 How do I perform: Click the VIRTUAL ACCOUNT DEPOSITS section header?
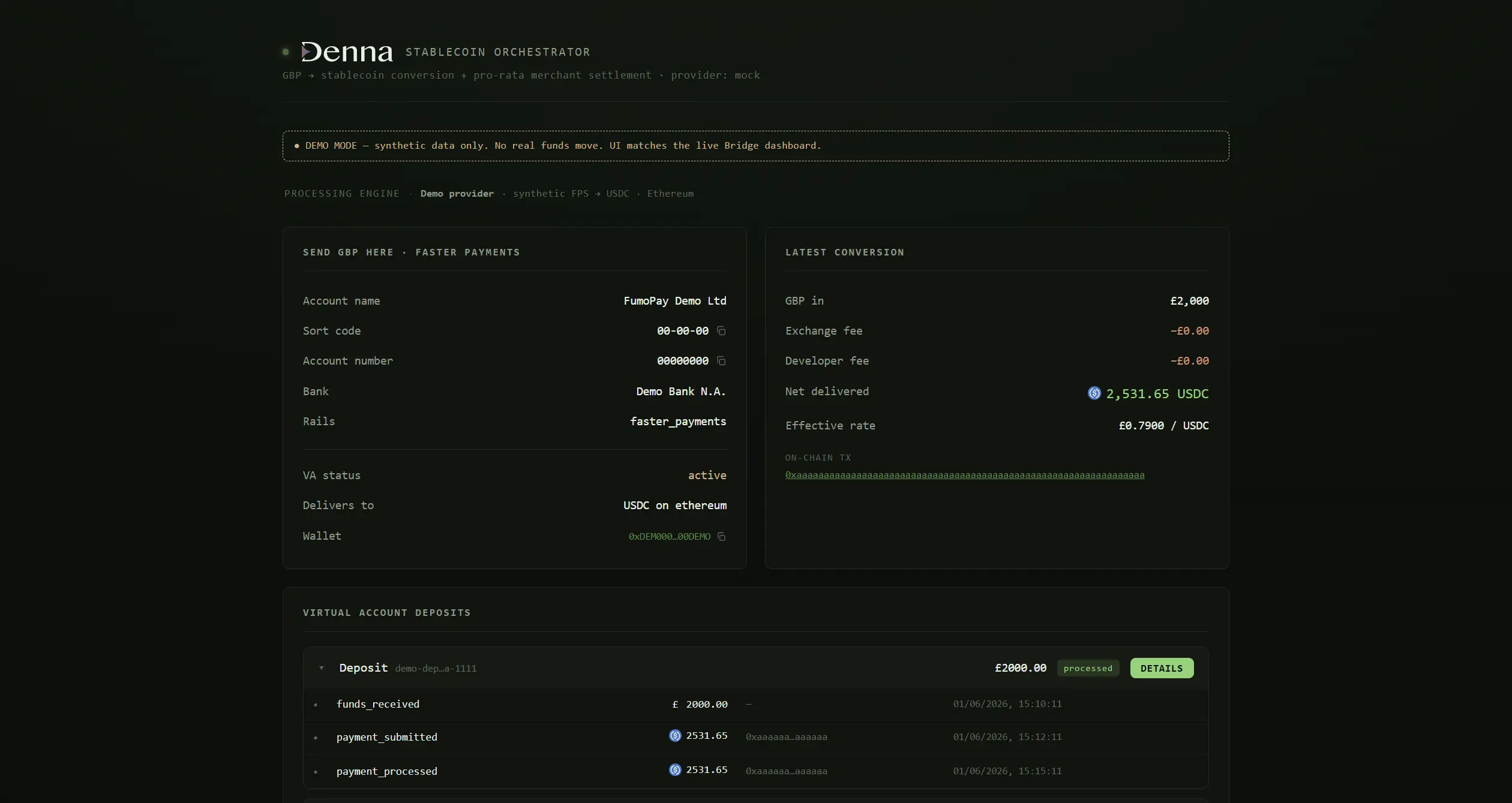[x=387, y=613]
